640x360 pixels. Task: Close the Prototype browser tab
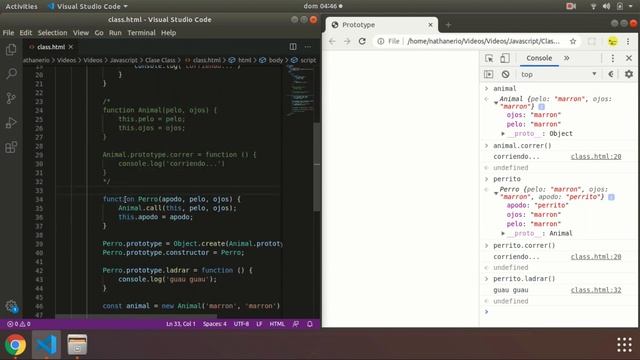point(430,25)
